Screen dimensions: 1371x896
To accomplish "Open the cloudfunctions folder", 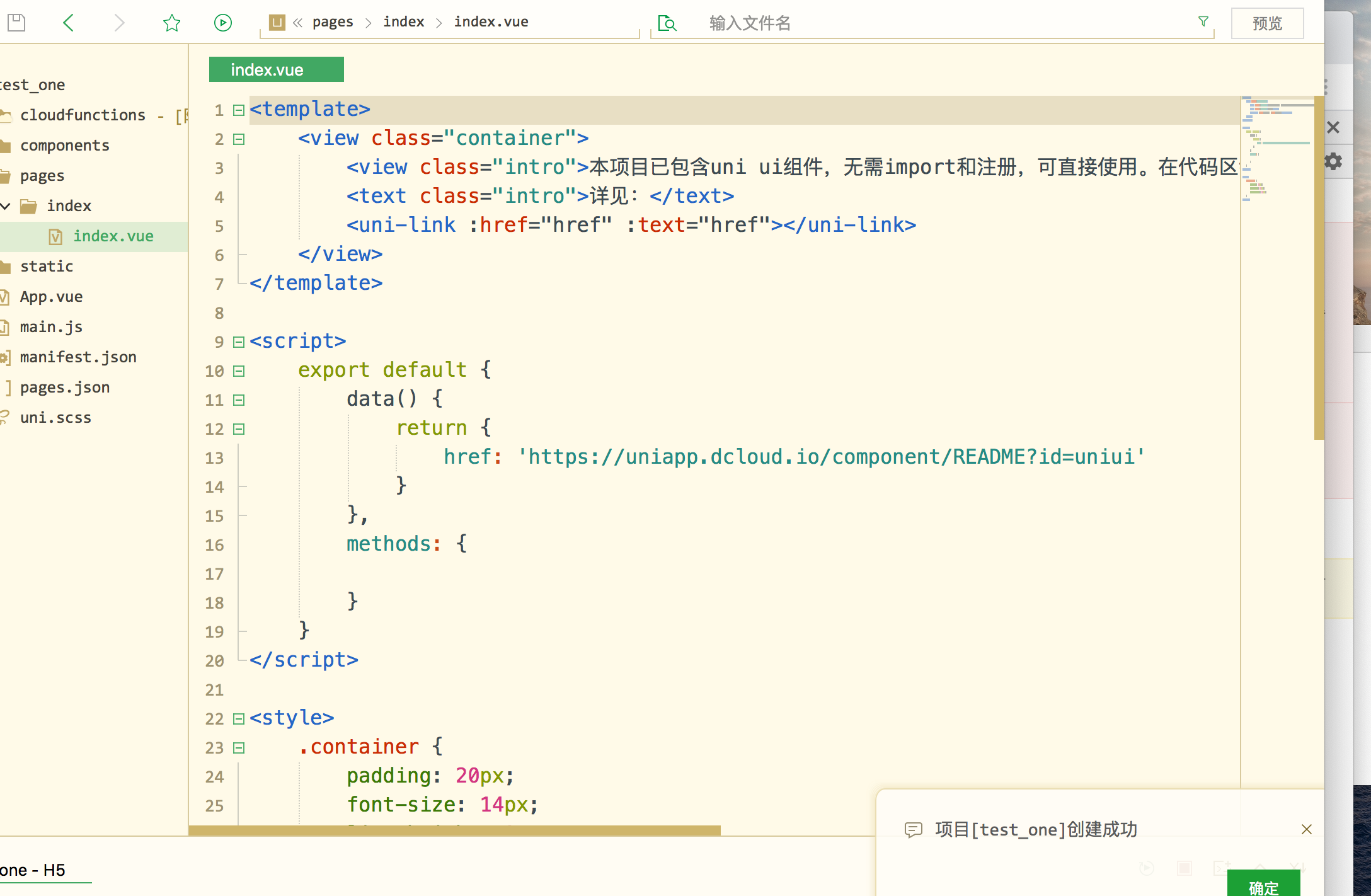I will click(83, 115).
